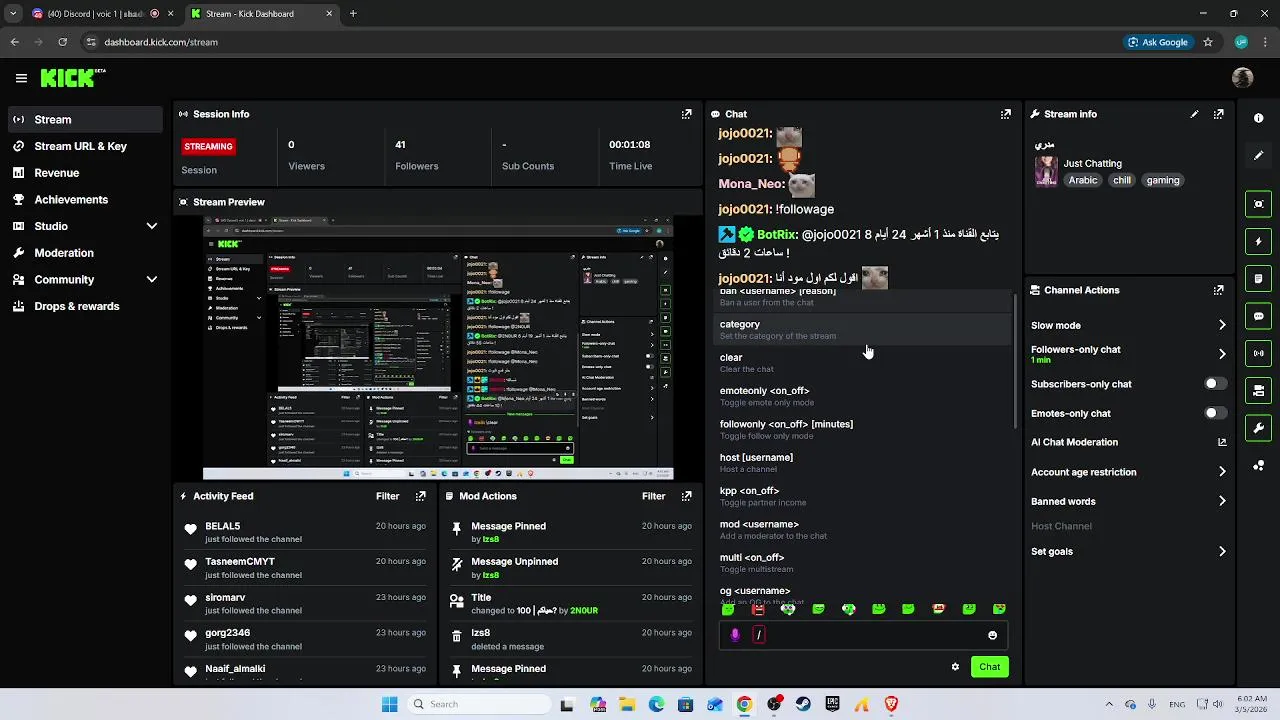This screenshot has height=720, width=1280.
Task: Pop out the Channel Actions panel
Action: tap(1218, 290)
